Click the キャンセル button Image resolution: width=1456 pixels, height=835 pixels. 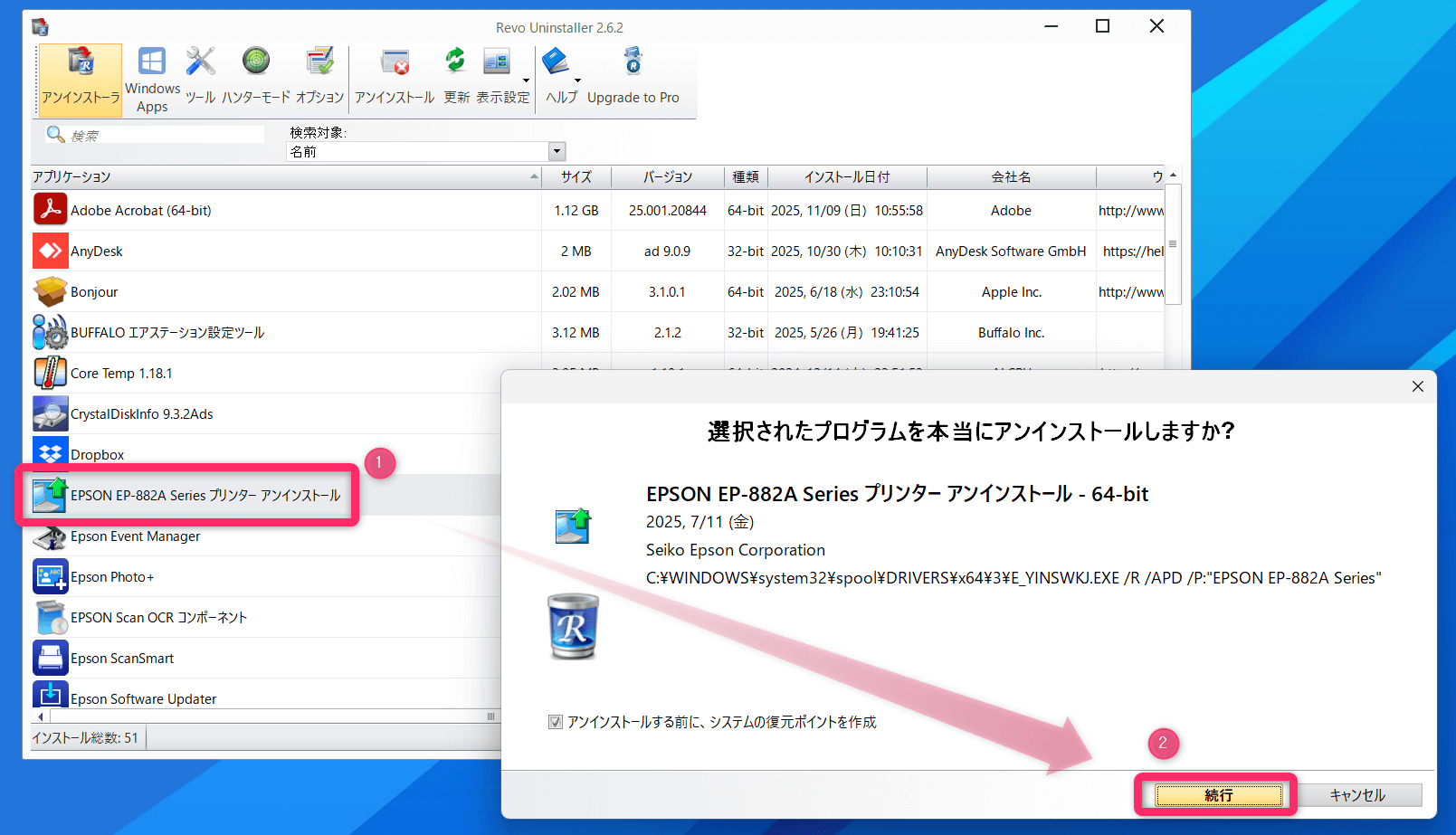click(1356, 795)
